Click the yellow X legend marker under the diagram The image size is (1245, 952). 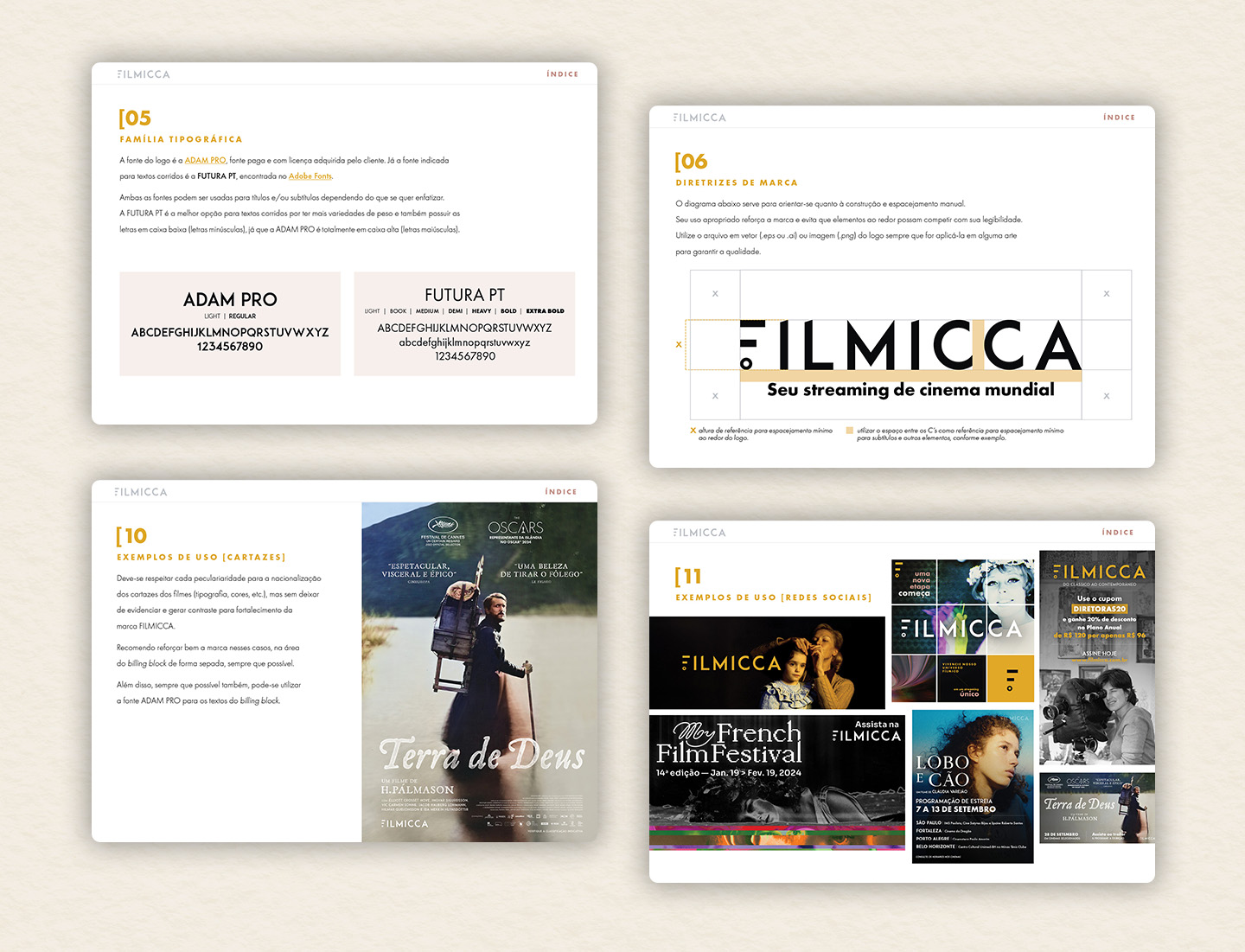click(693, 430)
